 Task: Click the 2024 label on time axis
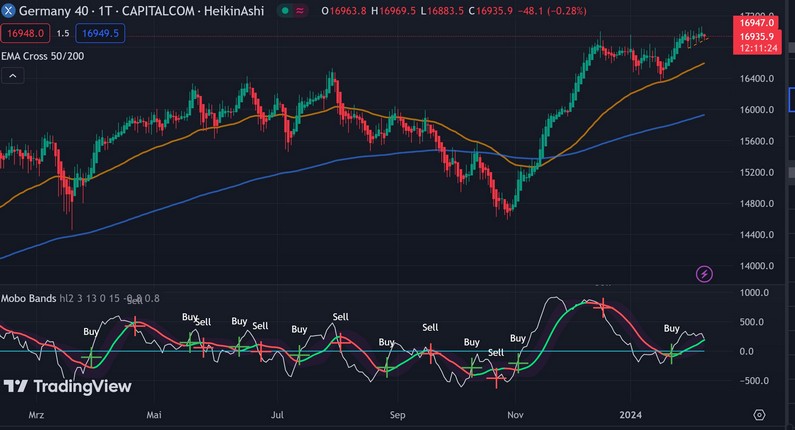click(630, 414)
